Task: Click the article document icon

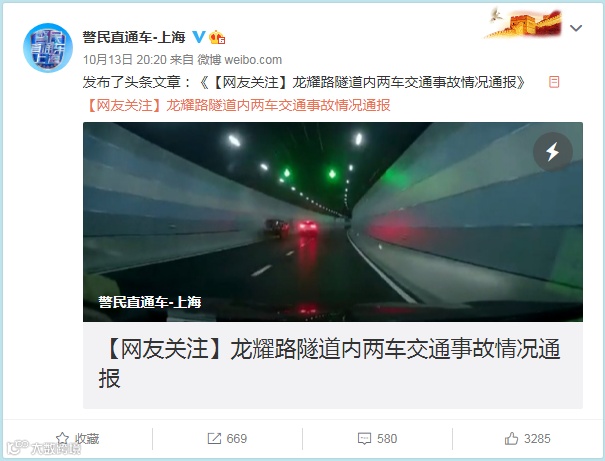Action: point(554,82)
